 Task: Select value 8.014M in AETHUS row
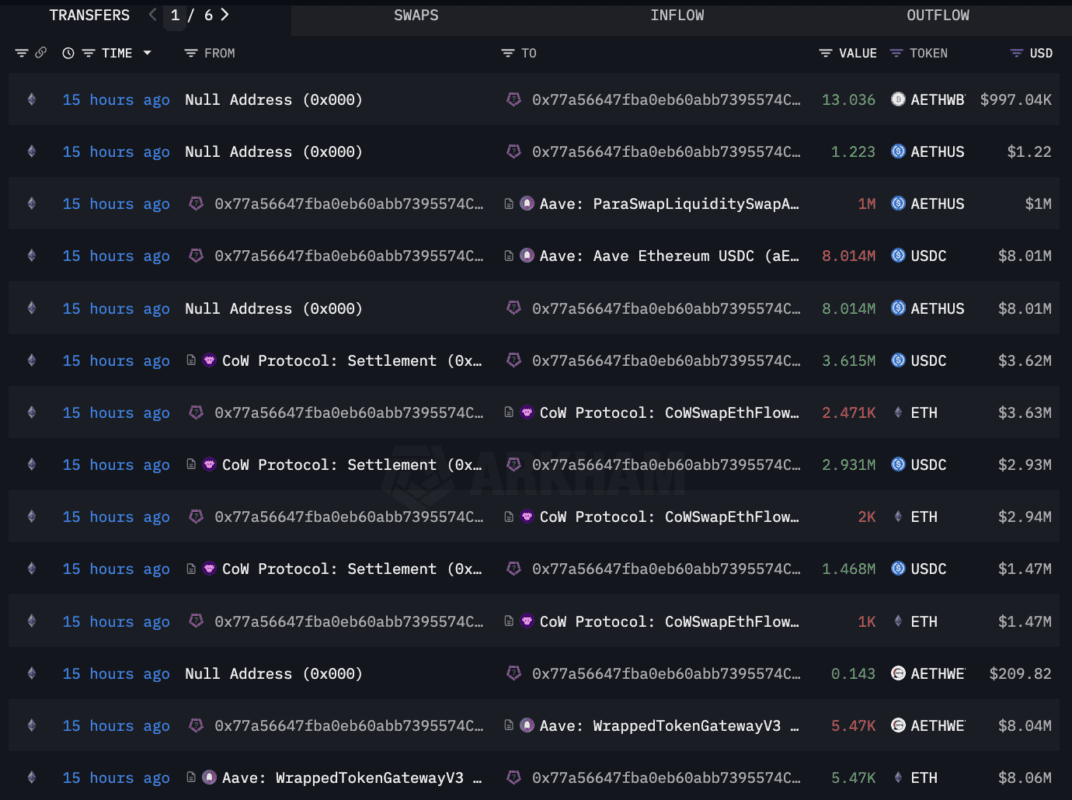(x=848, y=308)
